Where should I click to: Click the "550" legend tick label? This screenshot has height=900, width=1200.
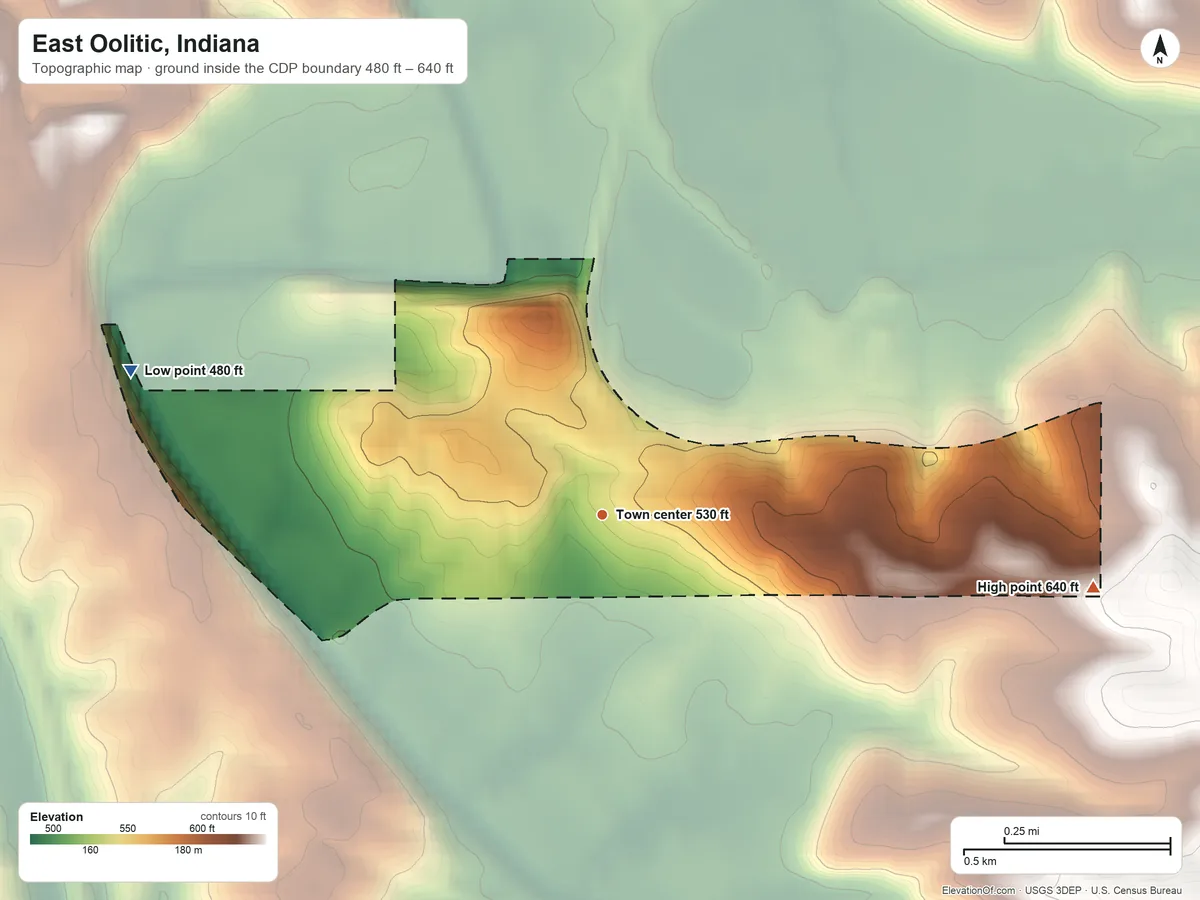(x=128, y=828)
